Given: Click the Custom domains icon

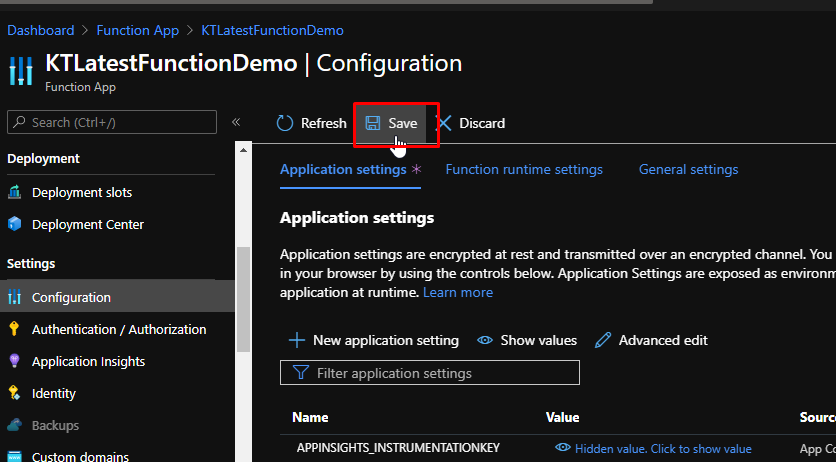Looking at the screenshot, I should (x=15, y=457).
